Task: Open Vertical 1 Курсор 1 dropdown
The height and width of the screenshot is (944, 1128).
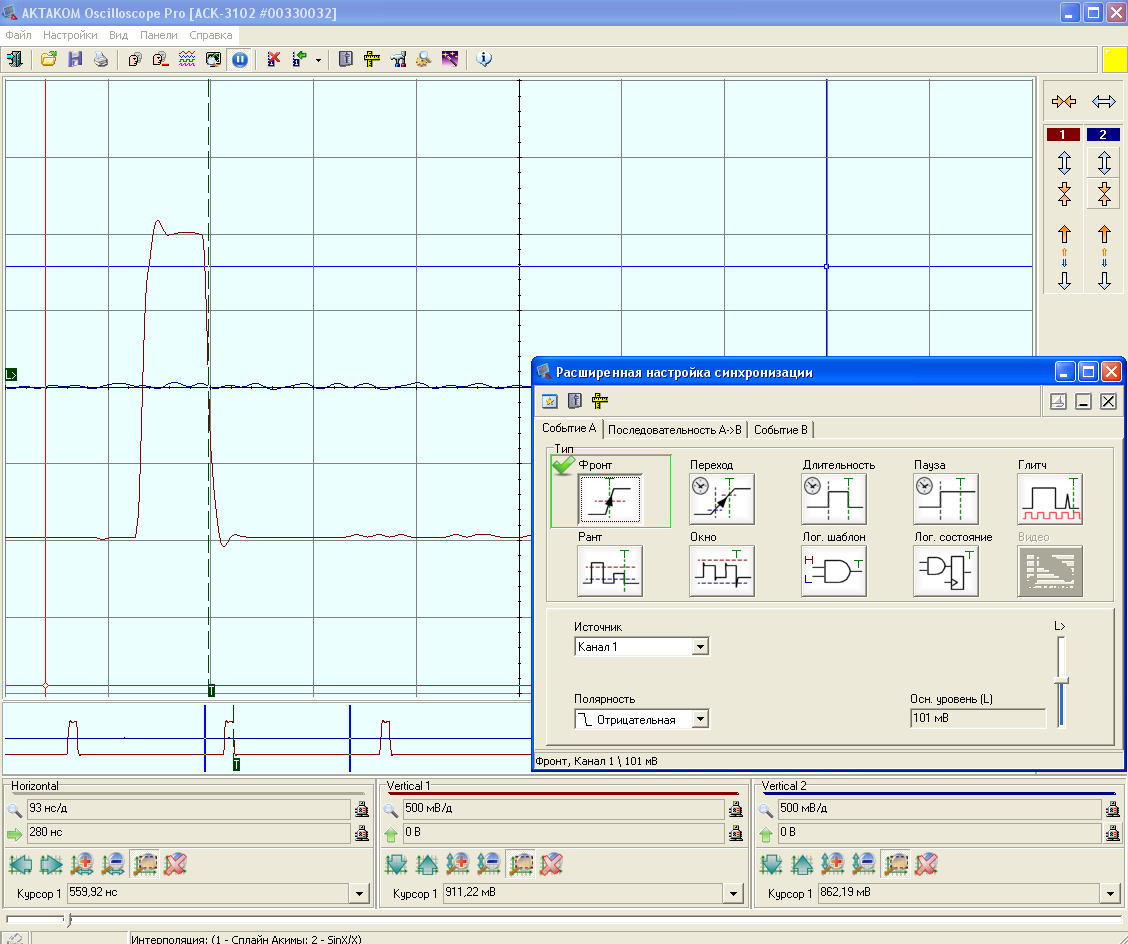Action: [x=735, y=893]
